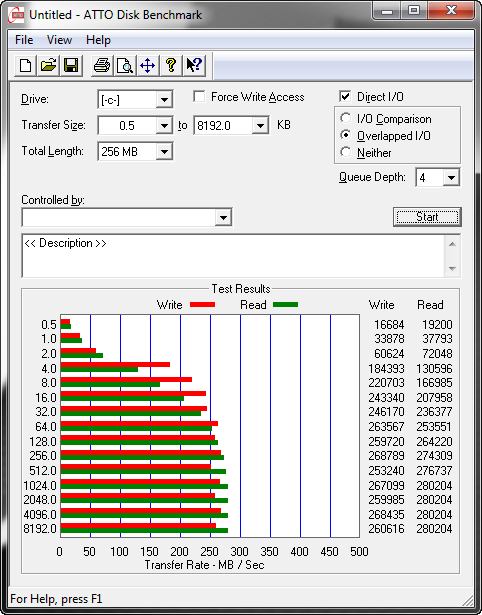Open a saved benchmark file via folder icon
The image size is (482, 615).
[48, 65]
